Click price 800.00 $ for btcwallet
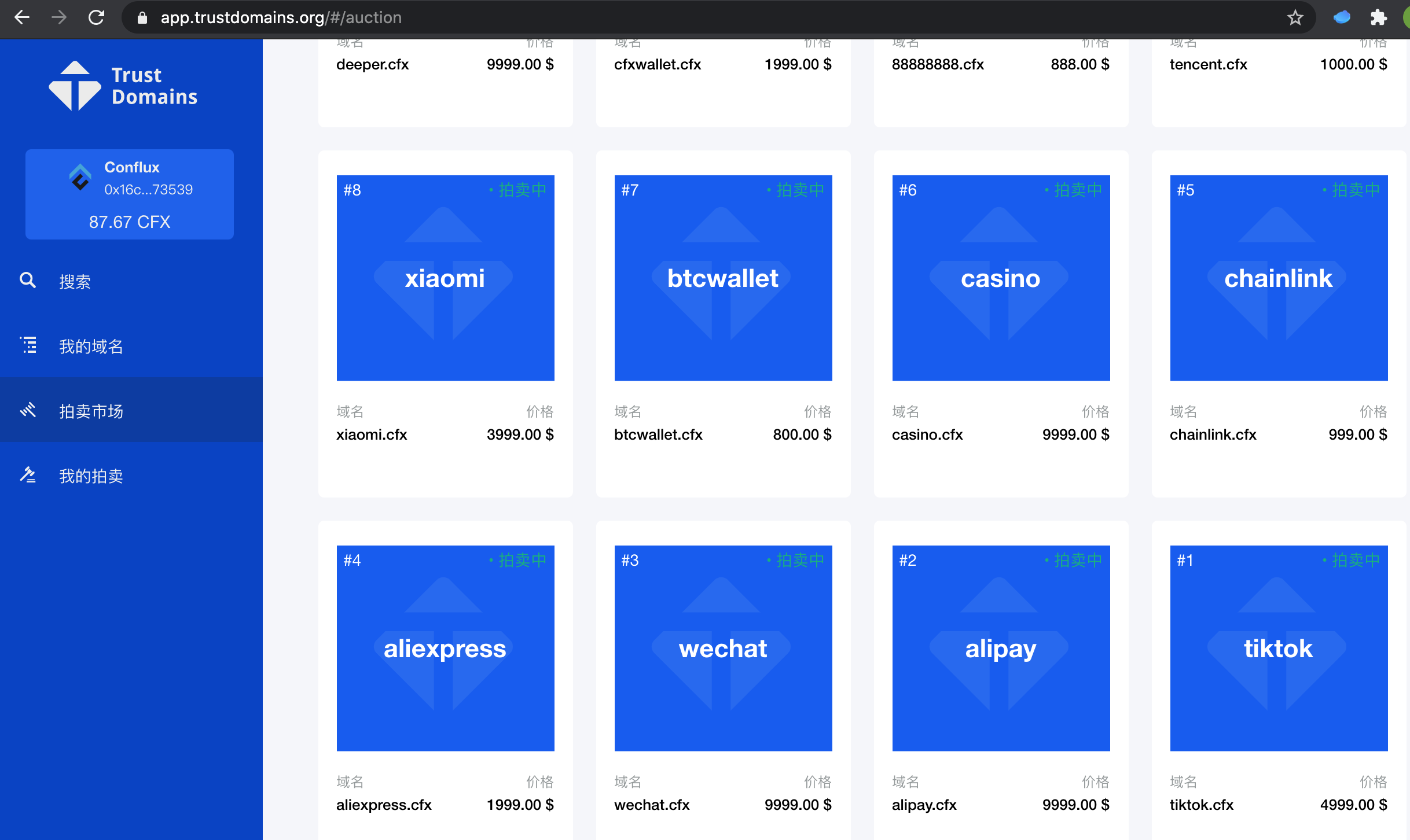The width and height of the screenshot is (1410, 840). 802,434
